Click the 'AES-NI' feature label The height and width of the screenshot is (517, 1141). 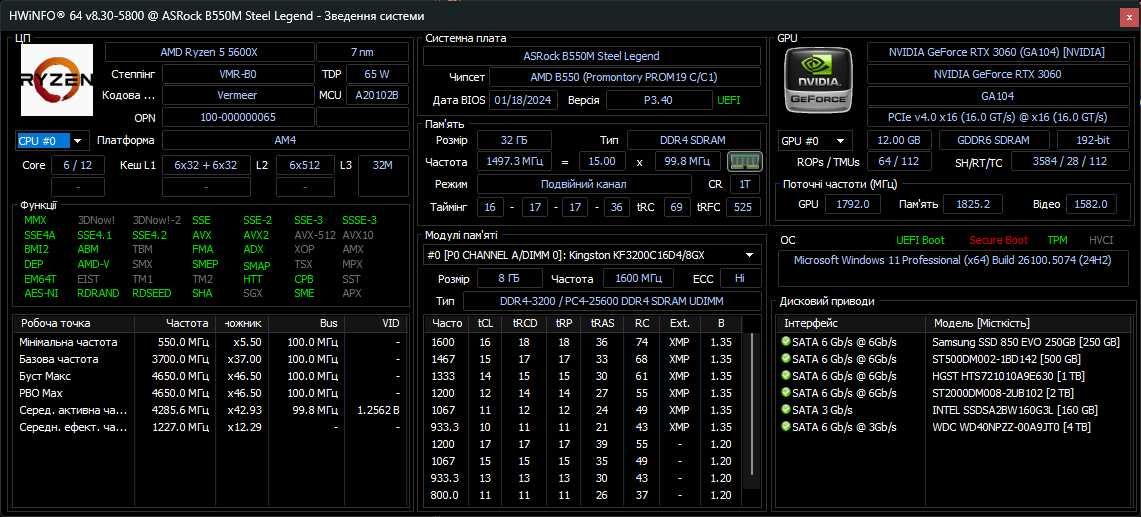(41, 293)
